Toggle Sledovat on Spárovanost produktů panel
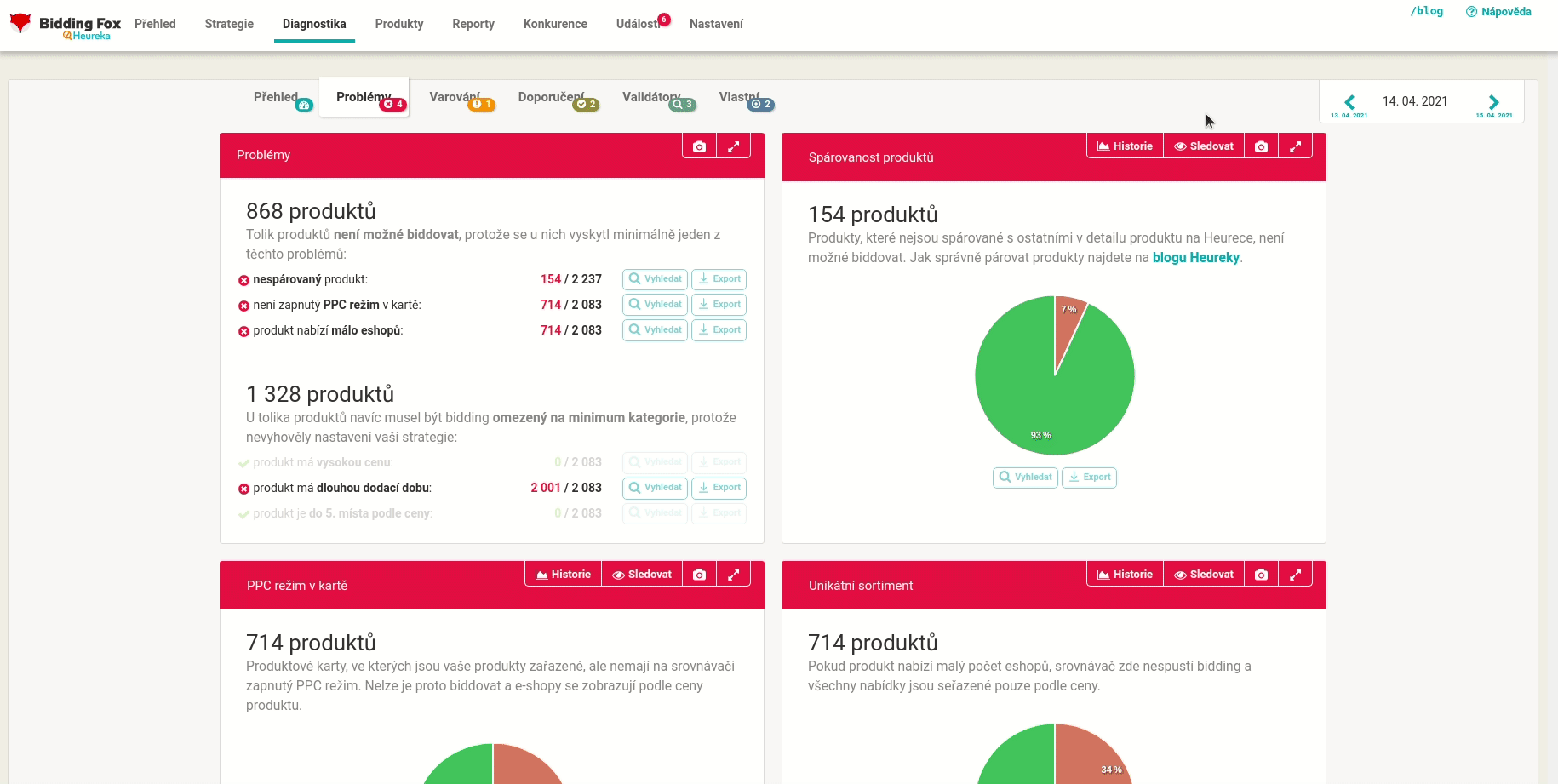The width and height of the screenshot is (1558, 784). [1204, 146]
